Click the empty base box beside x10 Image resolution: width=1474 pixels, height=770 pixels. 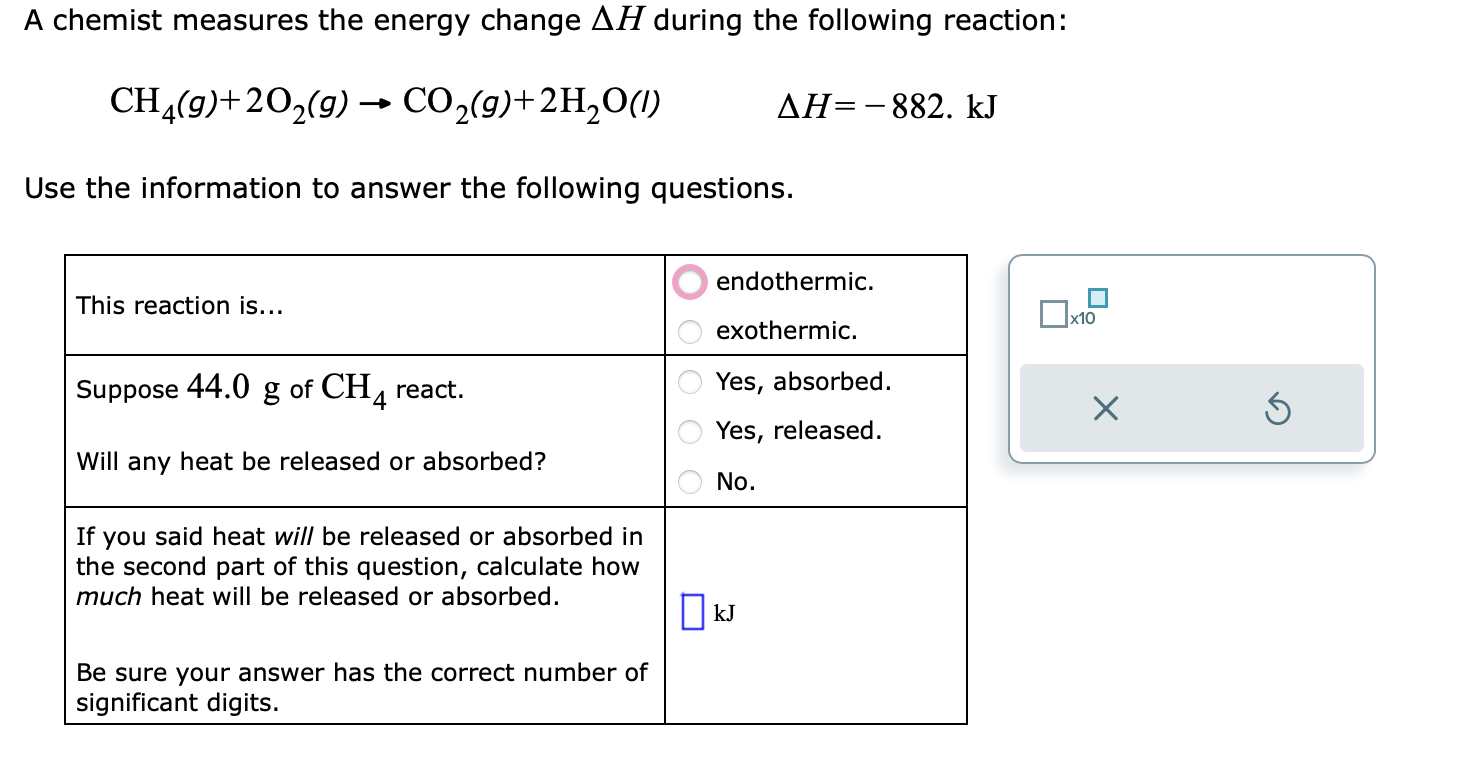point(1055,313)
